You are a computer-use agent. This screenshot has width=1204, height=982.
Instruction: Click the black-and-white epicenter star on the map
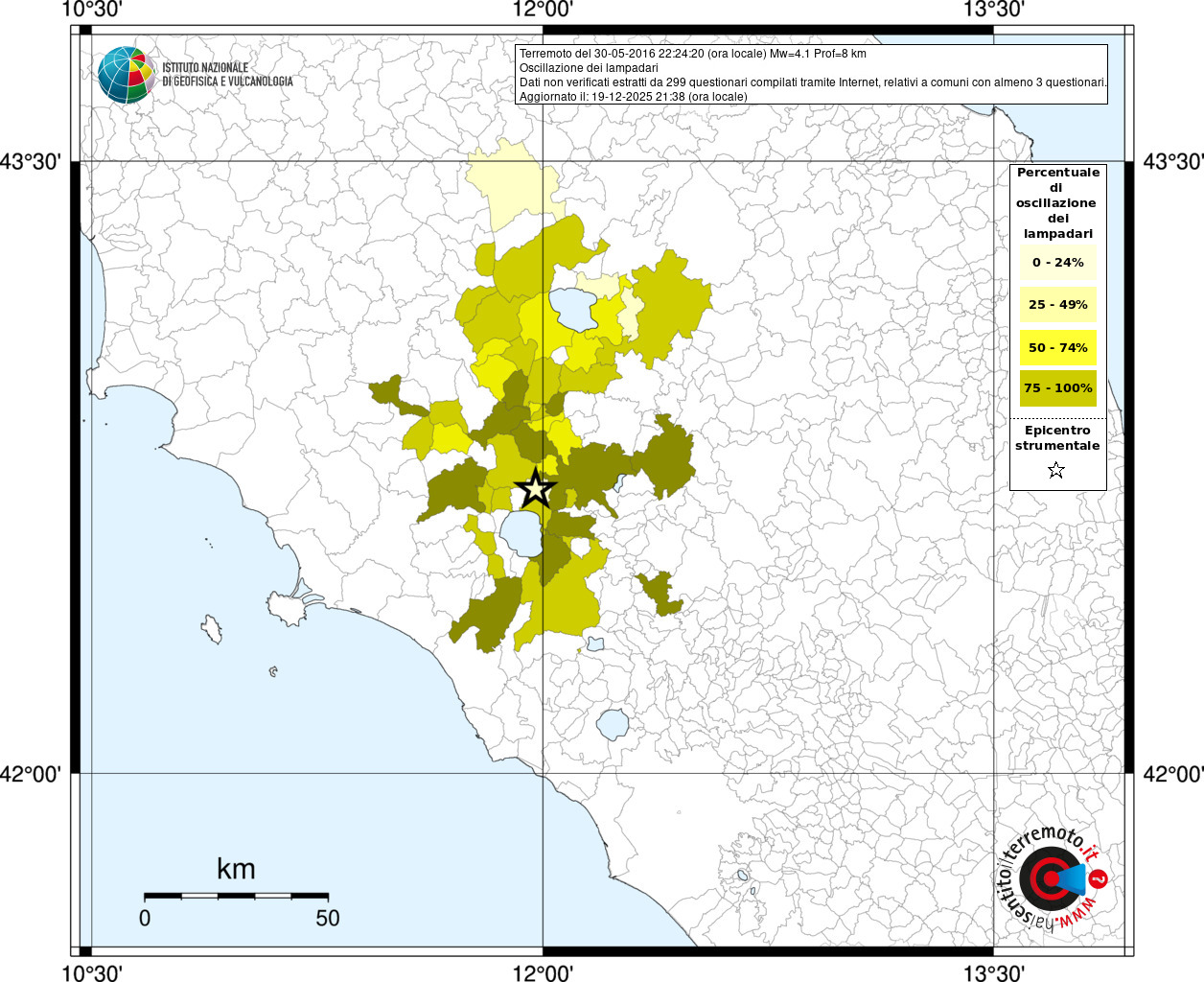[535, 489]
